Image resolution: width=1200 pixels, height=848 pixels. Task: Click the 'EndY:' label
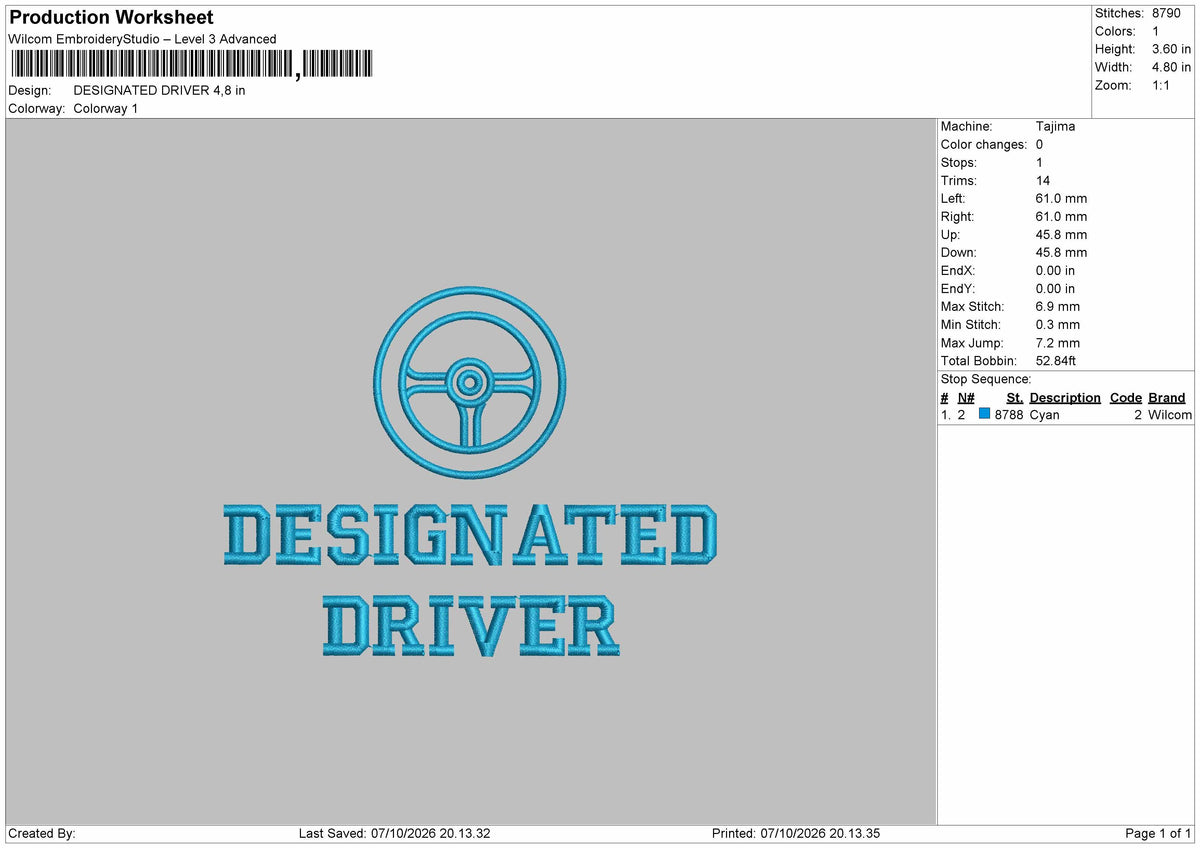[x=958, y=288]
